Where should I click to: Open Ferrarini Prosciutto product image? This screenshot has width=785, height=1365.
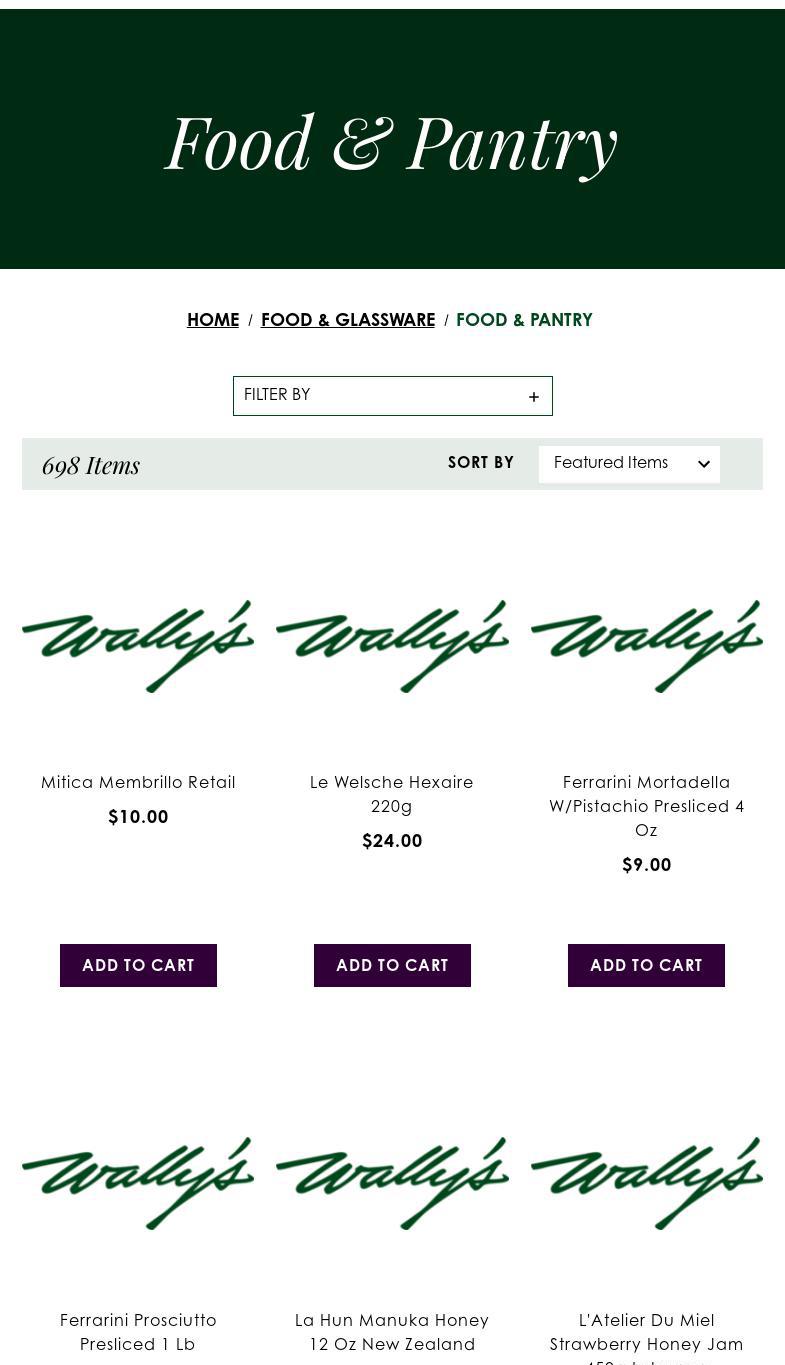click(138, 1183)
